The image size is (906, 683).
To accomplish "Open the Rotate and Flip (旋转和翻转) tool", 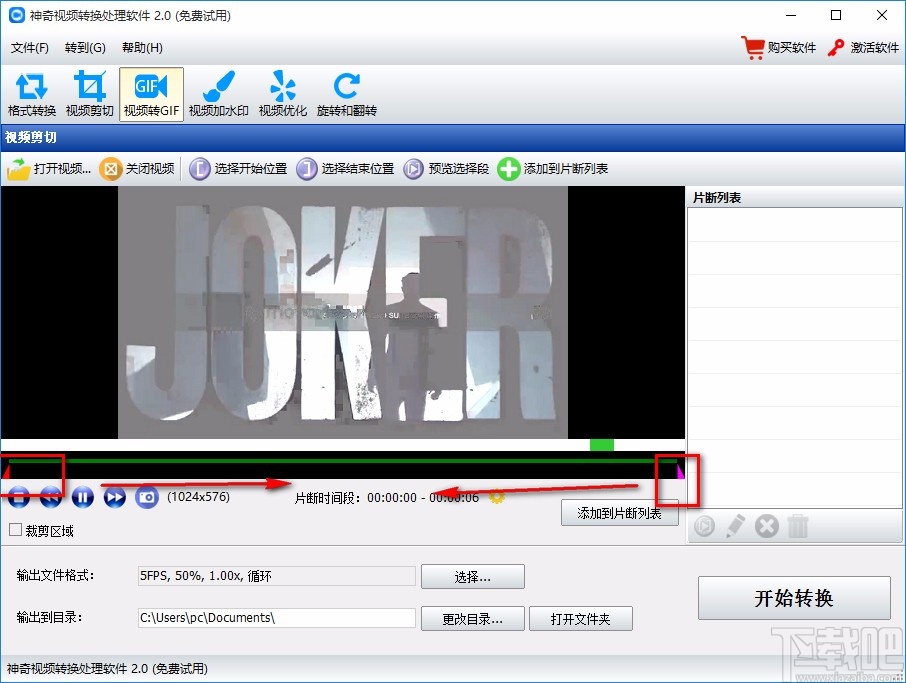I will coord(347,94).
